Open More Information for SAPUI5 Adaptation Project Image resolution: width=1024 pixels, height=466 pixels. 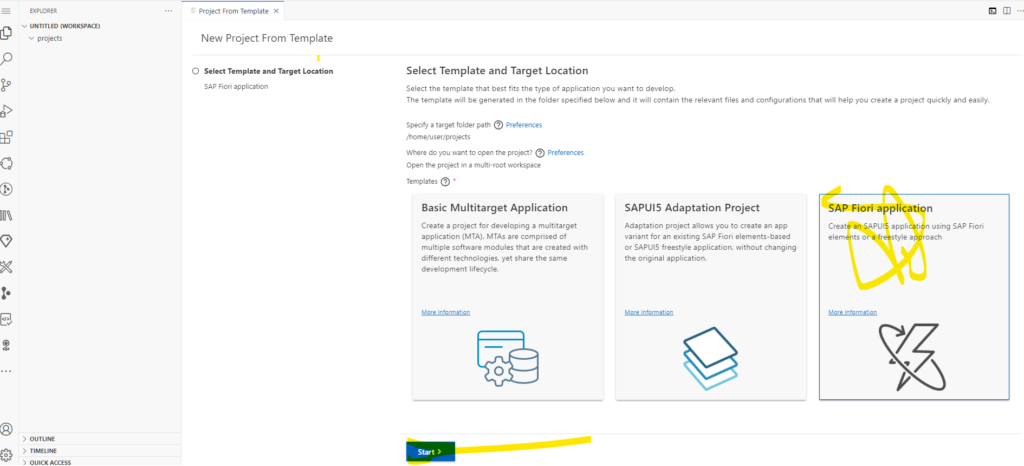click(x=648, y=313)
